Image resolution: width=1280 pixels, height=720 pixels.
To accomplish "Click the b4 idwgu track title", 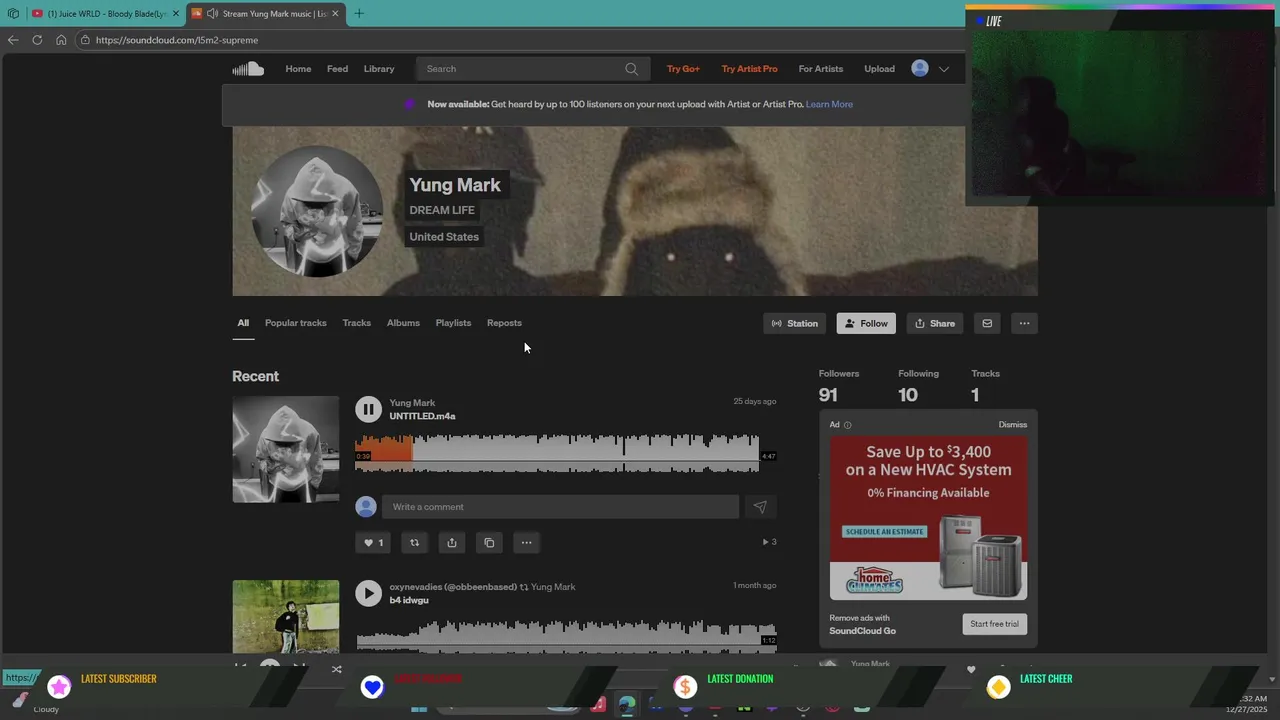I will [x=409, y=600].
